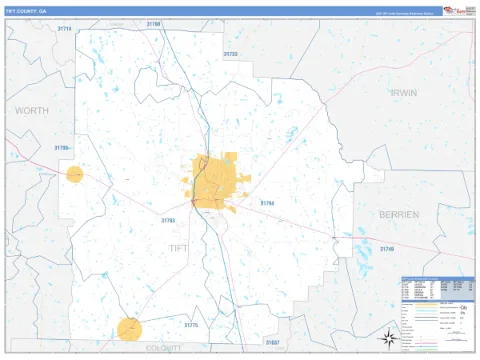Click the WORTH county label
The height and width of the screenshot is (360, 480).
pyautogui.click(x=32, y=111)
